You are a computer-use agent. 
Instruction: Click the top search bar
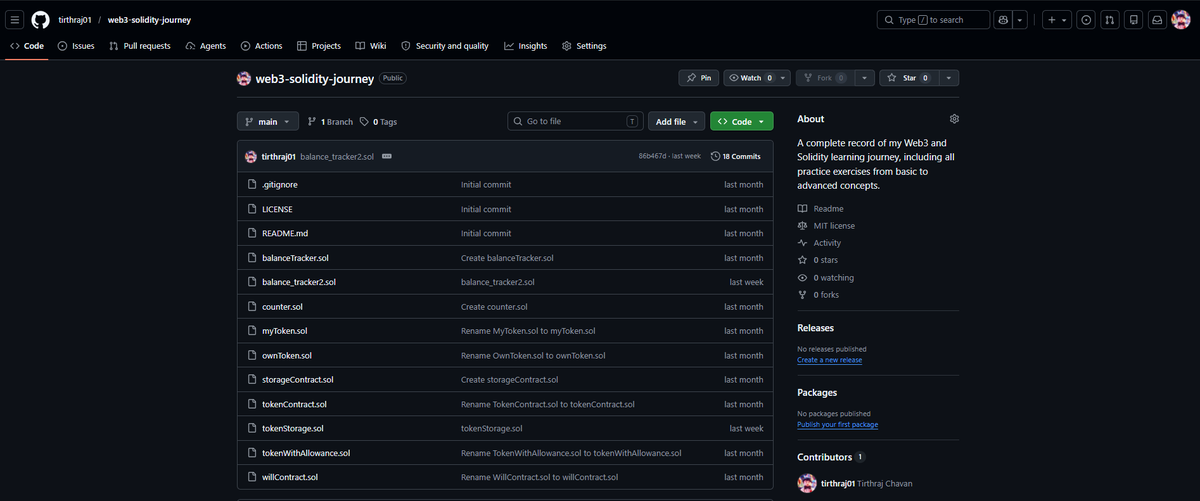pyautogui.click(x=933, y=20)
